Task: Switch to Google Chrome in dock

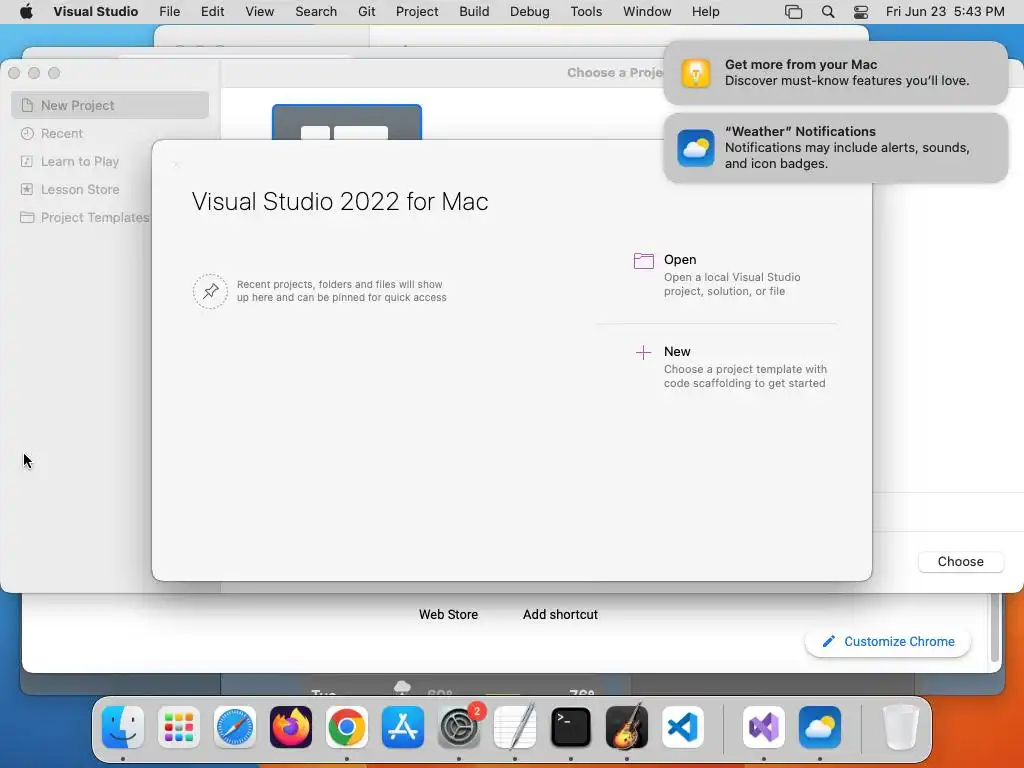Action: click(x=347, y=727)
